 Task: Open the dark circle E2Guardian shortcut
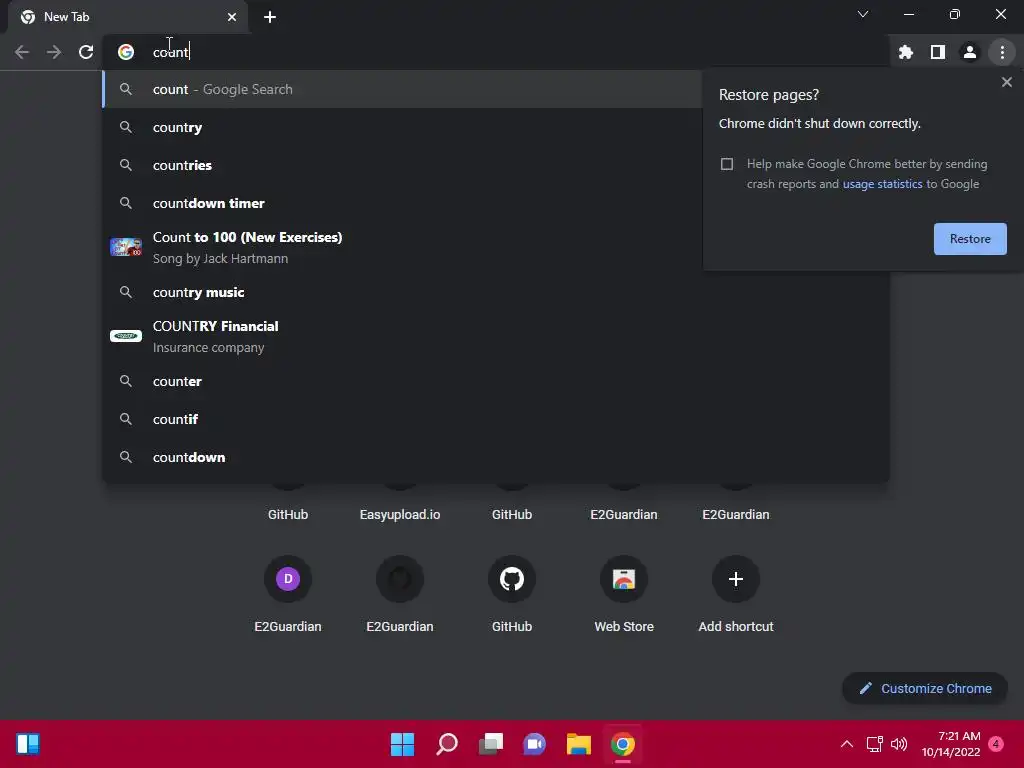[x=400, y=579]
